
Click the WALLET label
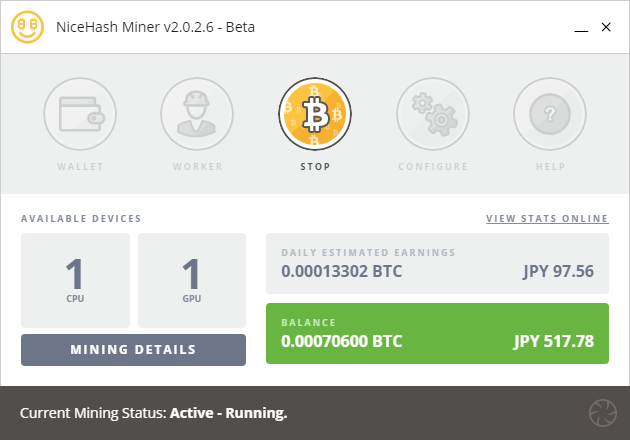coord(80,166)
